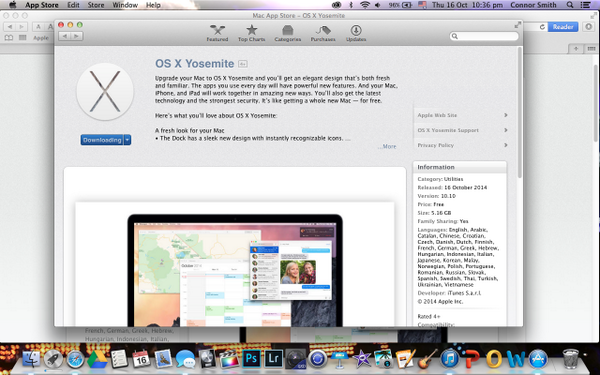The height and width of the screenshot is (375, 600).
Task: Open Google Drive in the Dock
Action: (97, 359)
